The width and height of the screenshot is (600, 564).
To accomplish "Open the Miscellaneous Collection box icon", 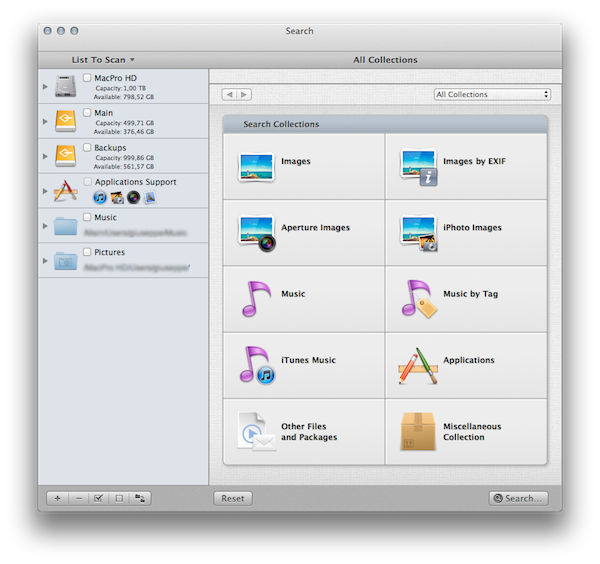I will pos(420,431).
